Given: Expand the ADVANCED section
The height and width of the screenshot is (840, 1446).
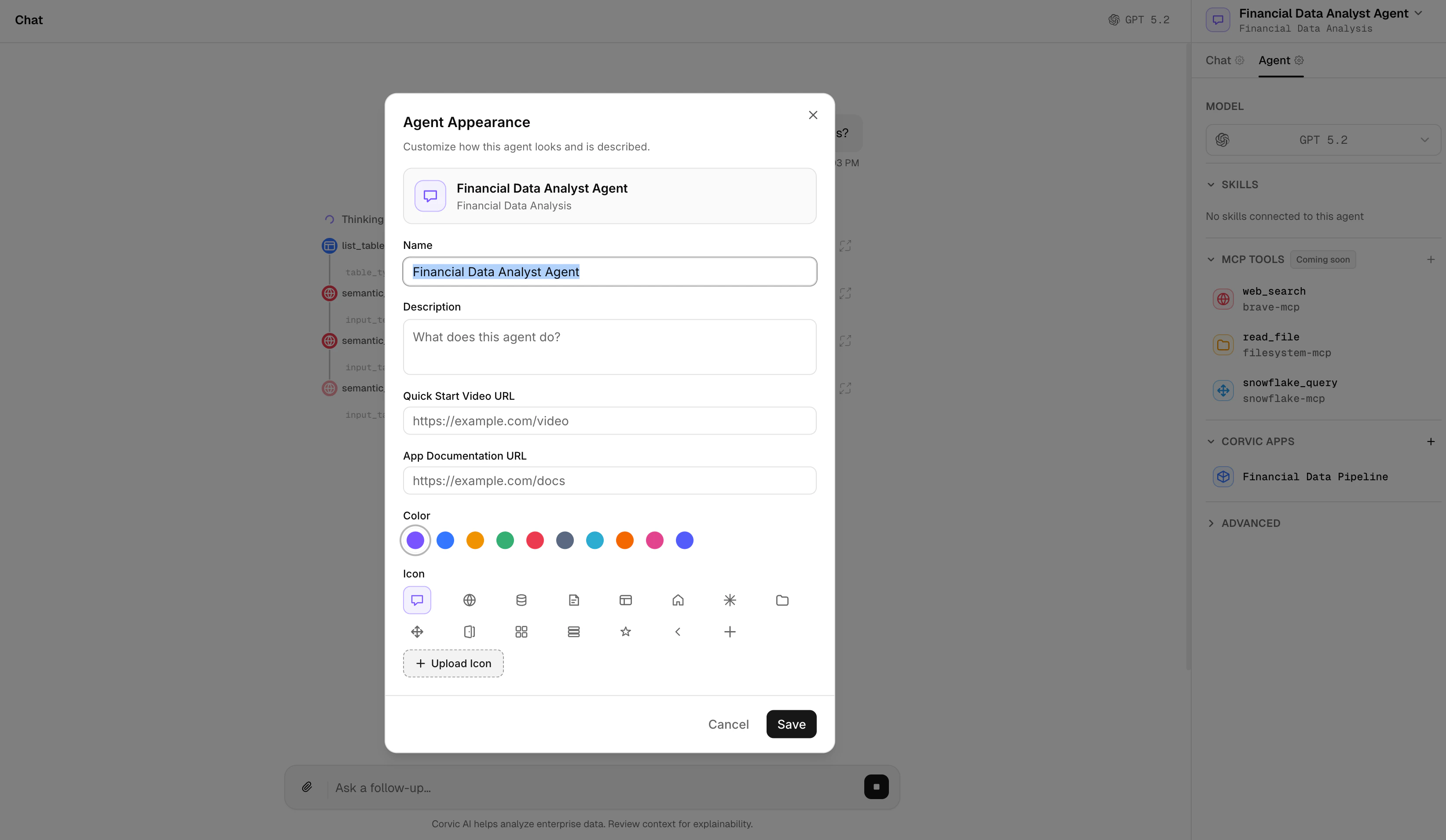Looking at the screenshot, I should [x=1211, y=522].
